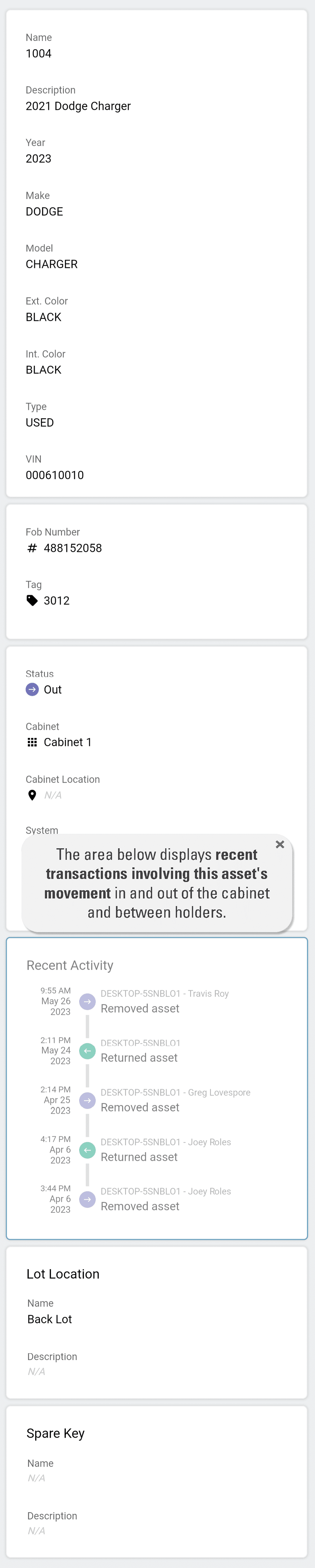Click the 4:17 PM returned-asset arrow icon

[88, 1150]
